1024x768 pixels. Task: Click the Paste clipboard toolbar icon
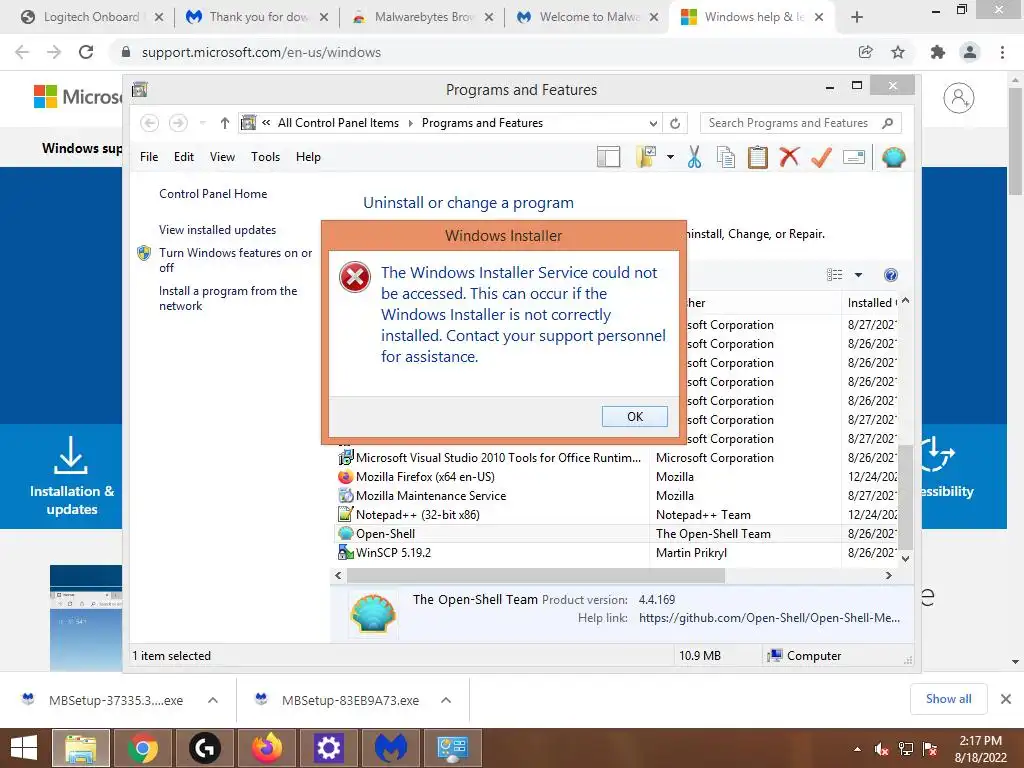[x=757, y=157]
